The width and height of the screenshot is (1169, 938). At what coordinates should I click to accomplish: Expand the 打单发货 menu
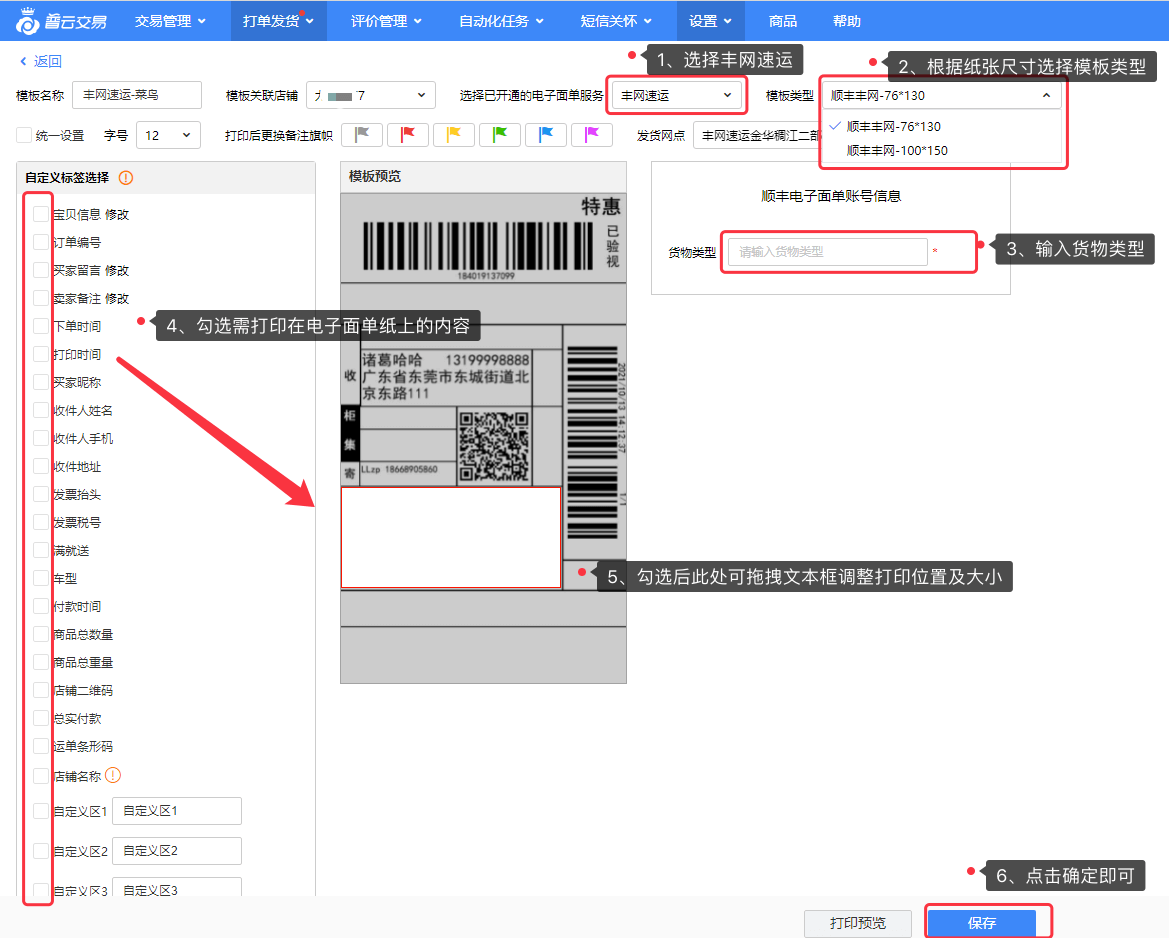(x=278, y=21)
